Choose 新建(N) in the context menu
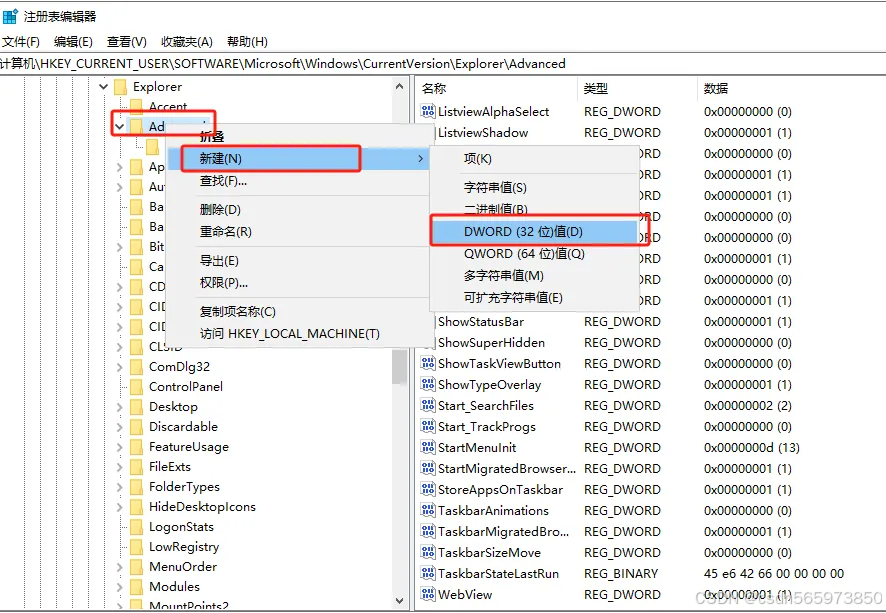 tap(298, 159)
